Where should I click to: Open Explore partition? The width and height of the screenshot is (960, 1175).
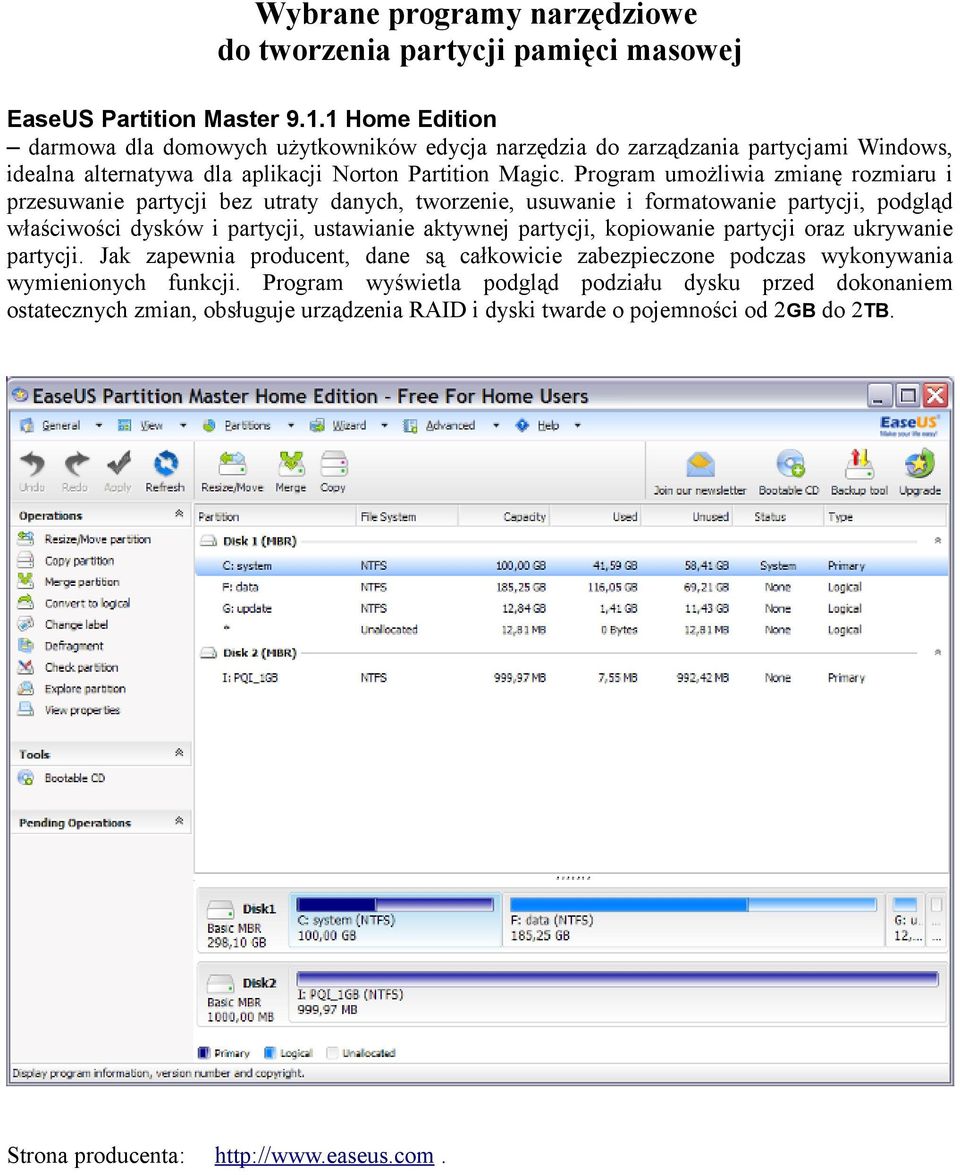pos(85,689)
